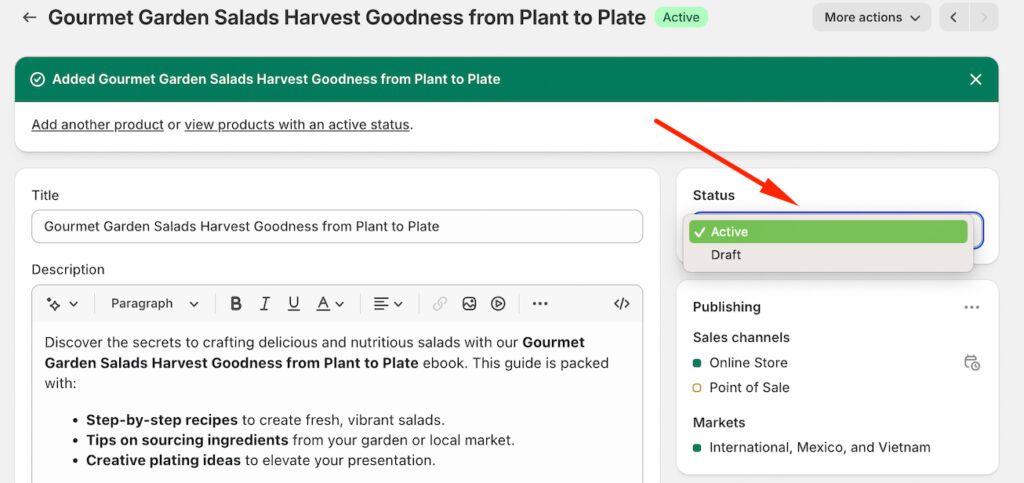Open the Paragraph style dropdown
The width and height of the screenshot is (1024, 483).
click(154, 303)
